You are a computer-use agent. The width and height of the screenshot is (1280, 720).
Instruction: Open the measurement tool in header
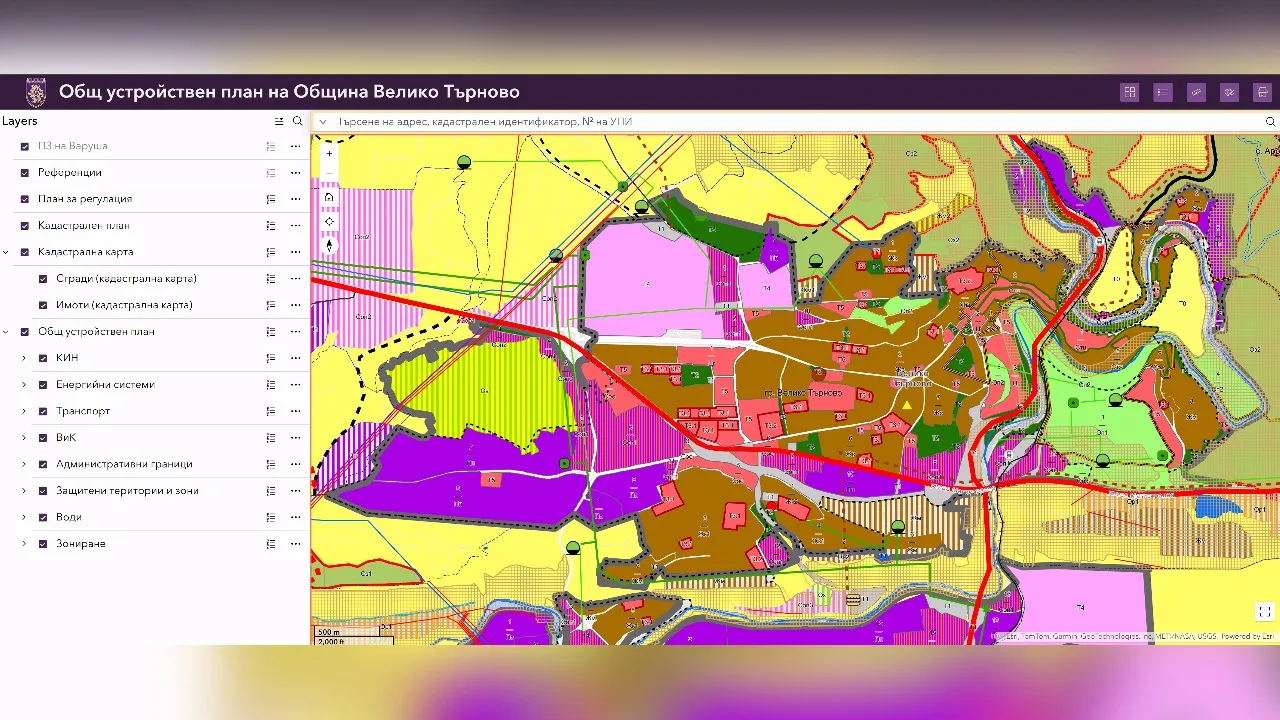pyautogui.click(x=1196, y=92)
